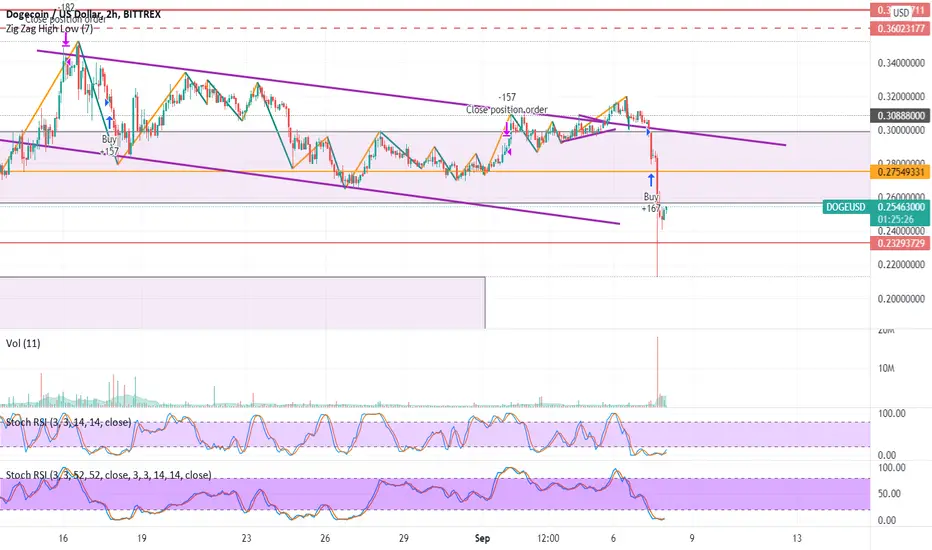The width and height of the screenshot is (932, 550).
Task: Click the 13 date label on time axis
Action: [x=796, y=538]
